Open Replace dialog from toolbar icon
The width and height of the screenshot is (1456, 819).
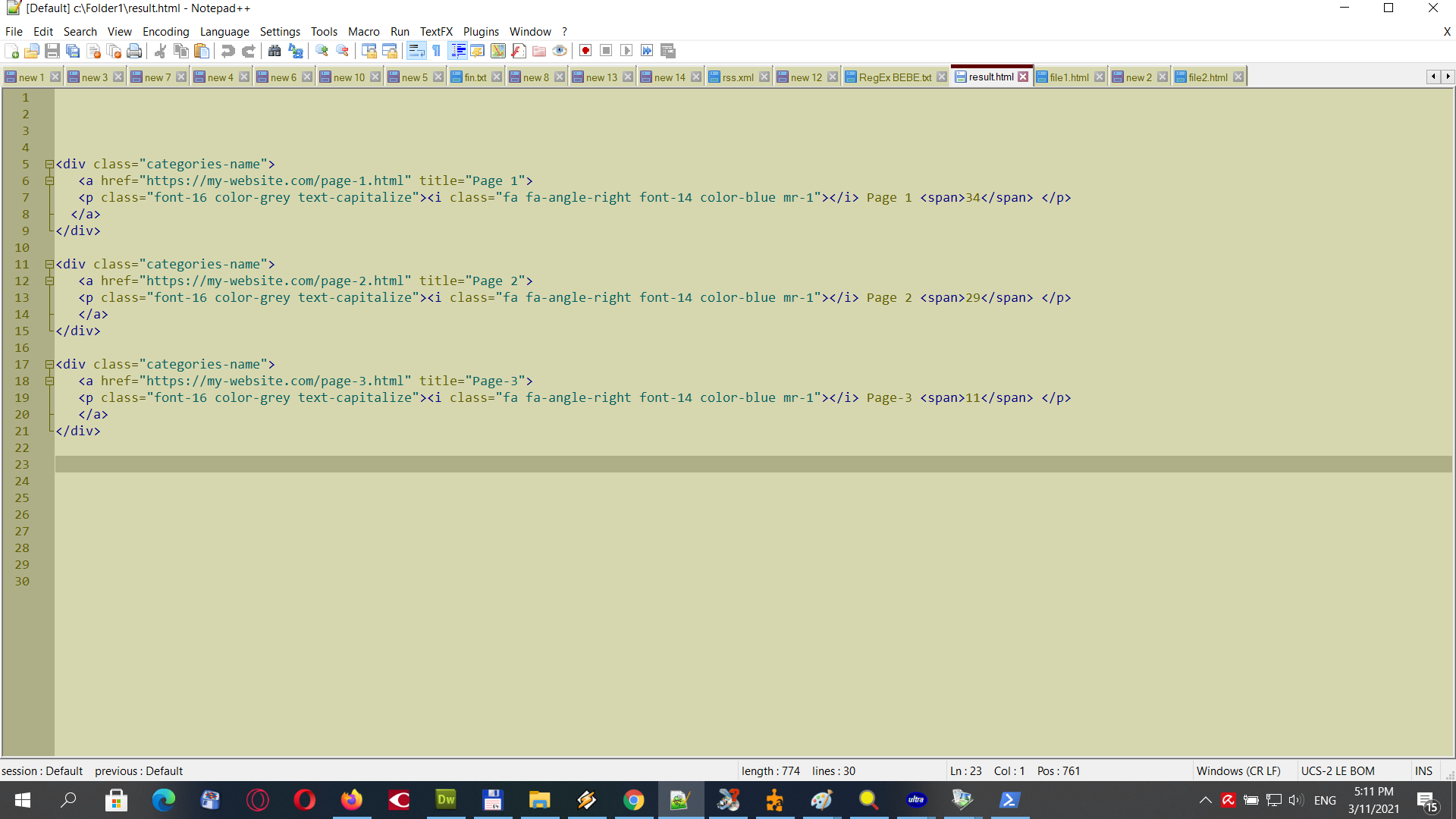296,51
